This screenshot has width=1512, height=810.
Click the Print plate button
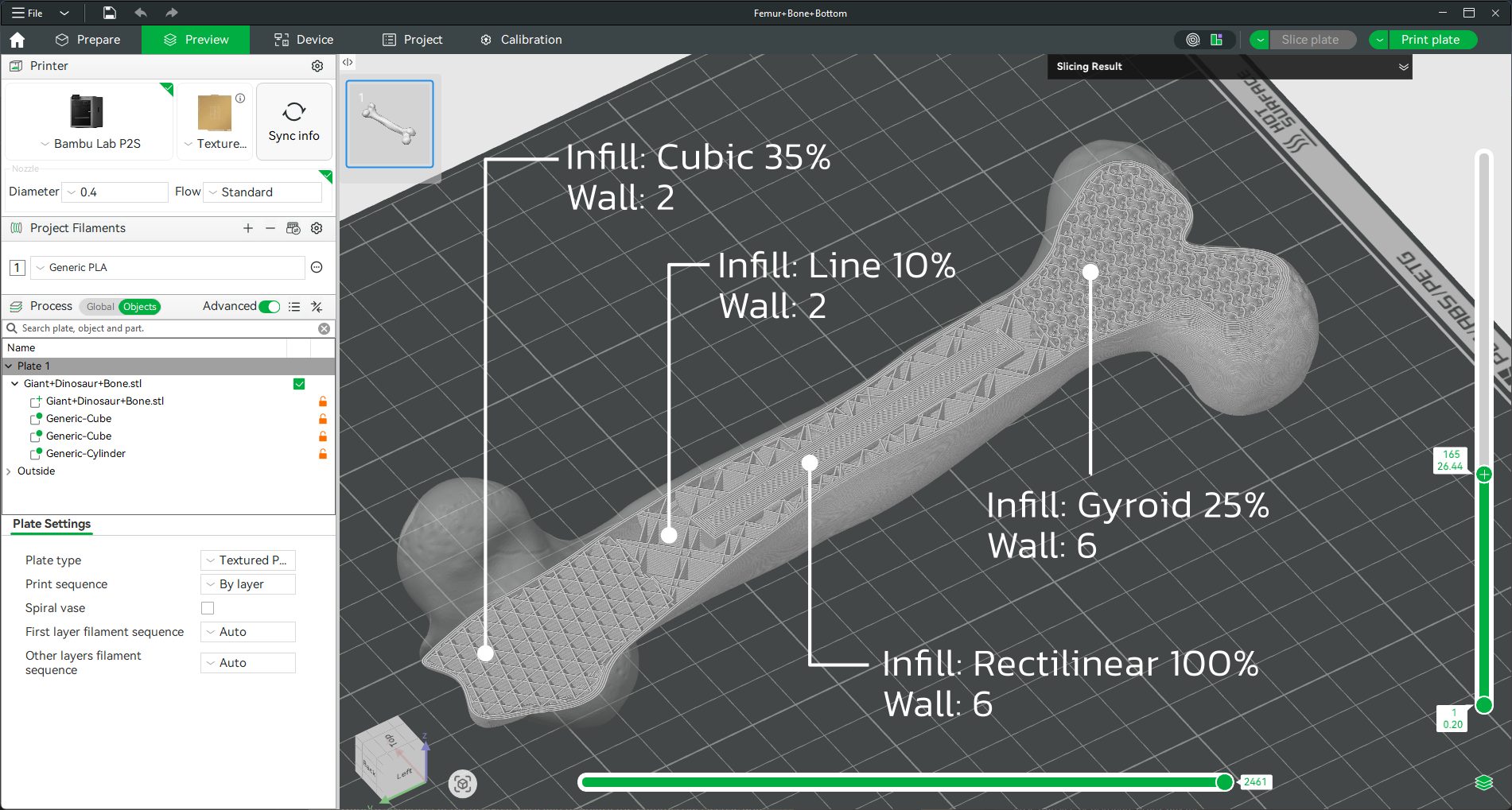[1429, 40]
